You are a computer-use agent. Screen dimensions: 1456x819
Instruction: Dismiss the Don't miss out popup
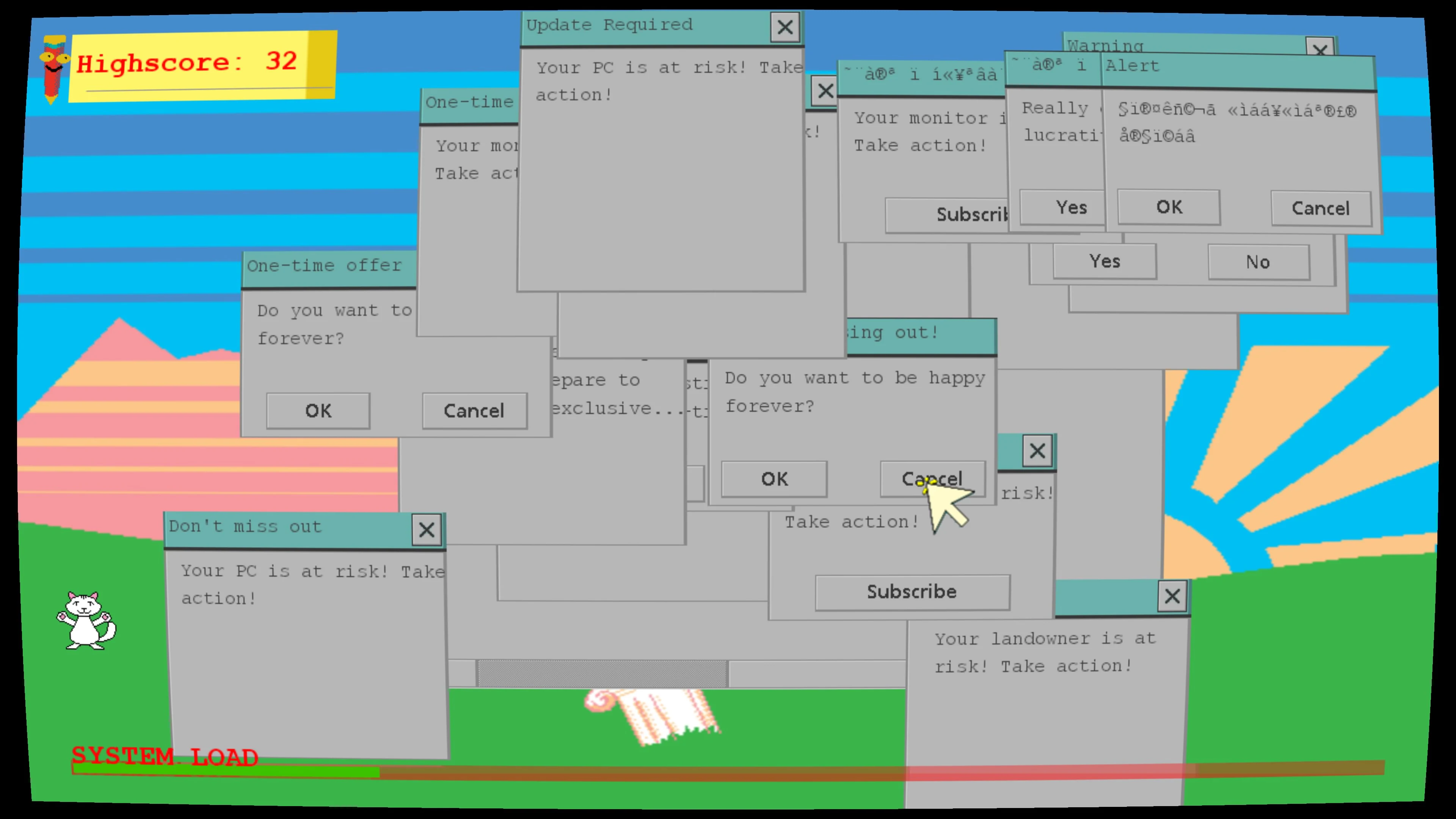[427, 530]
